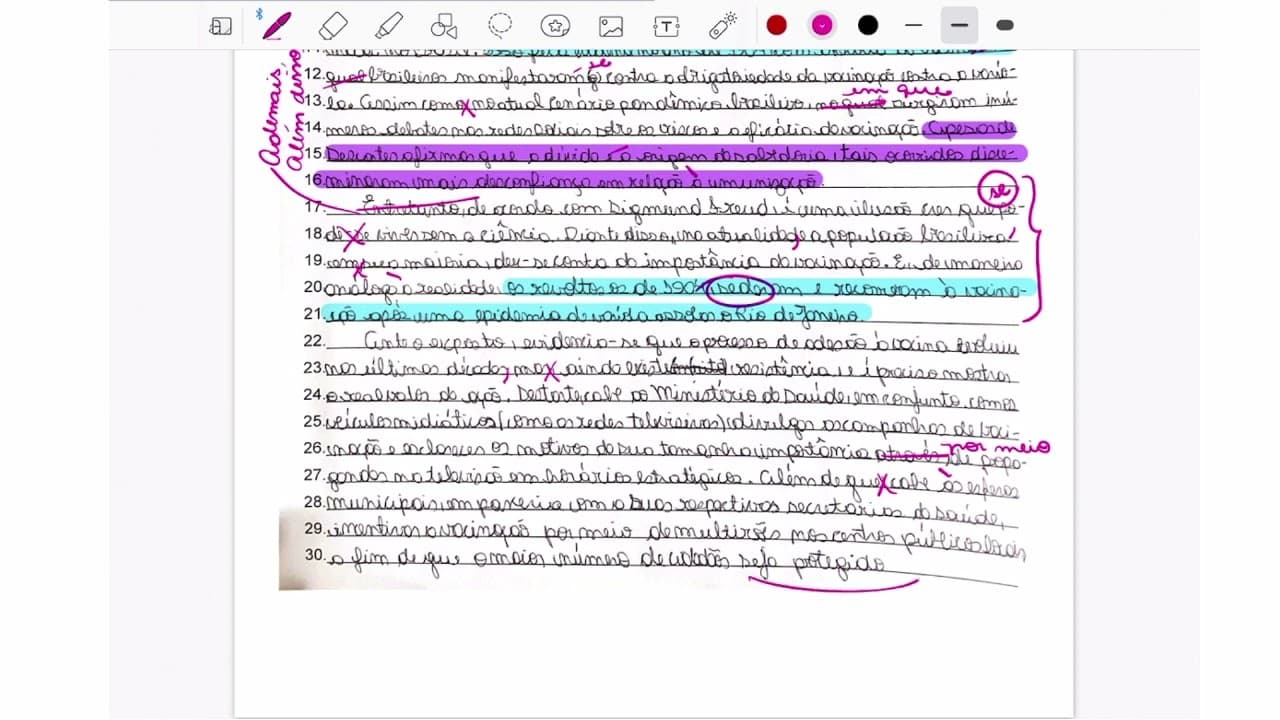Choose the thickest stroke width

tap(1005, 25)
